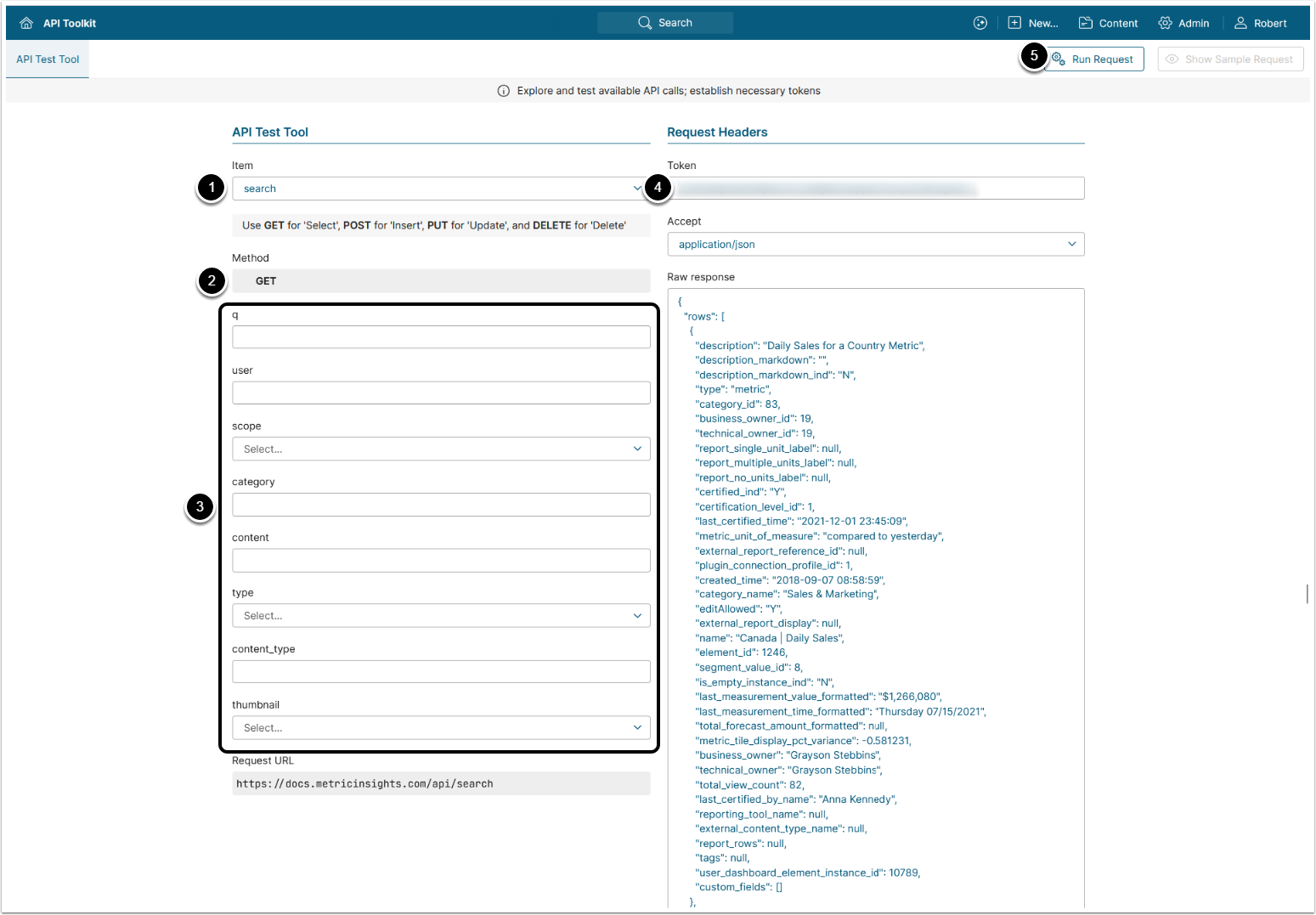Click the info icon in the banner
Screen dimensions: 1316x915
(504, 91)
